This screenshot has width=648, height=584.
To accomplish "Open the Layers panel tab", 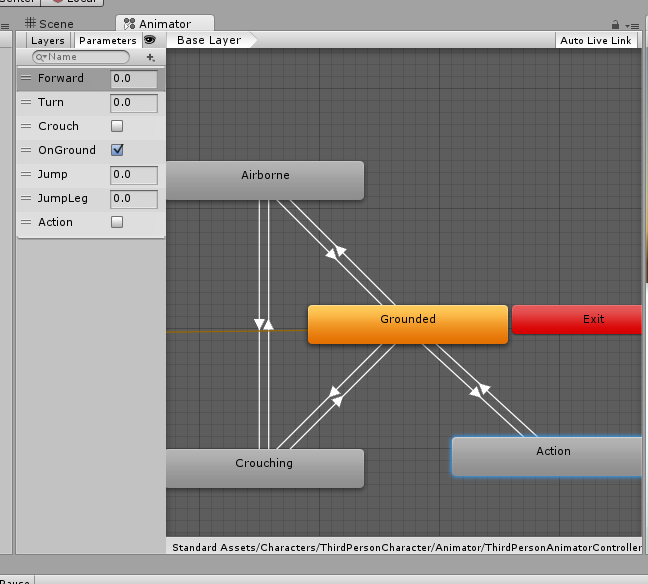I will pos(48,41).
